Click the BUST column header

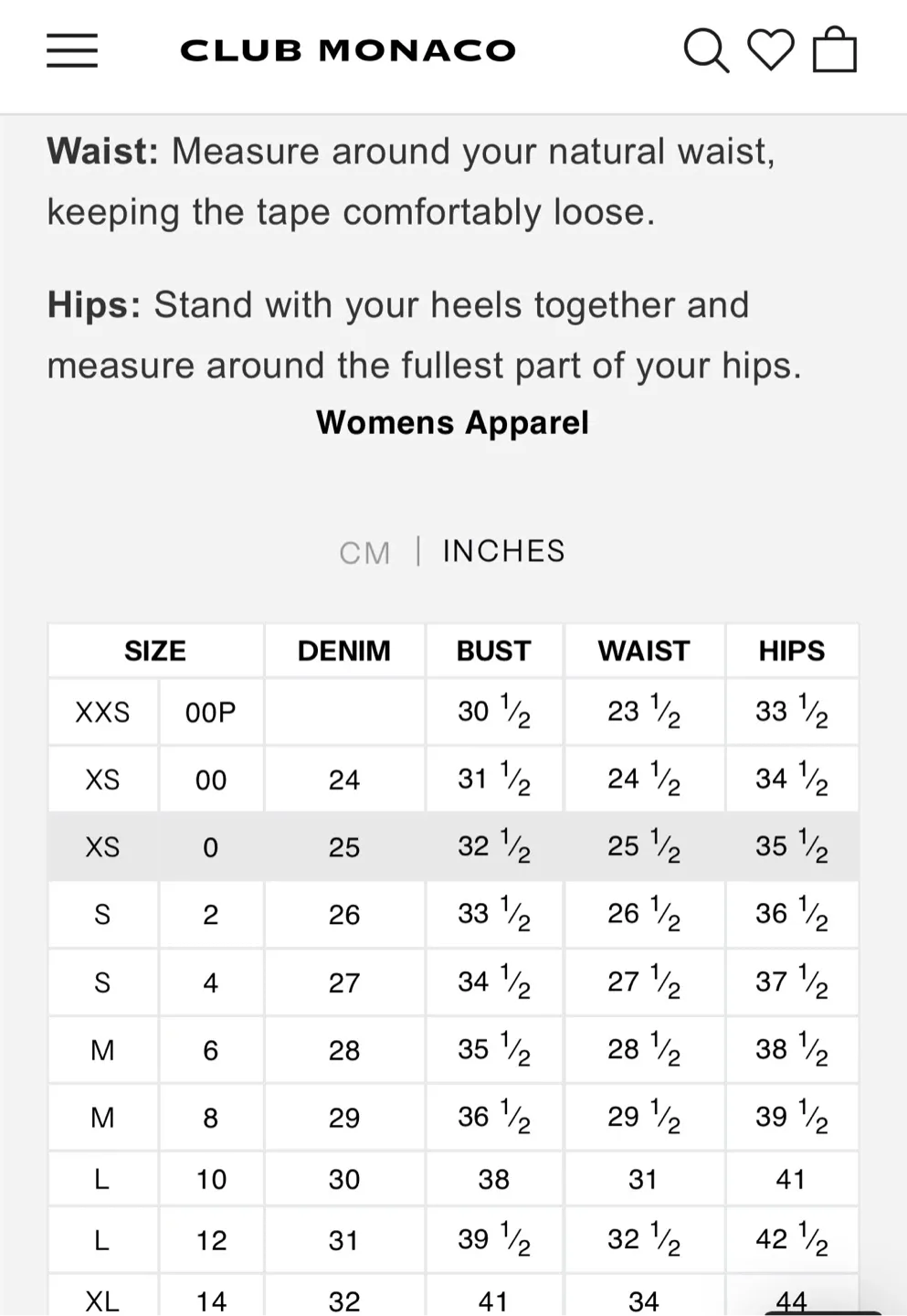pyautogui.click(x=493, y=651)
